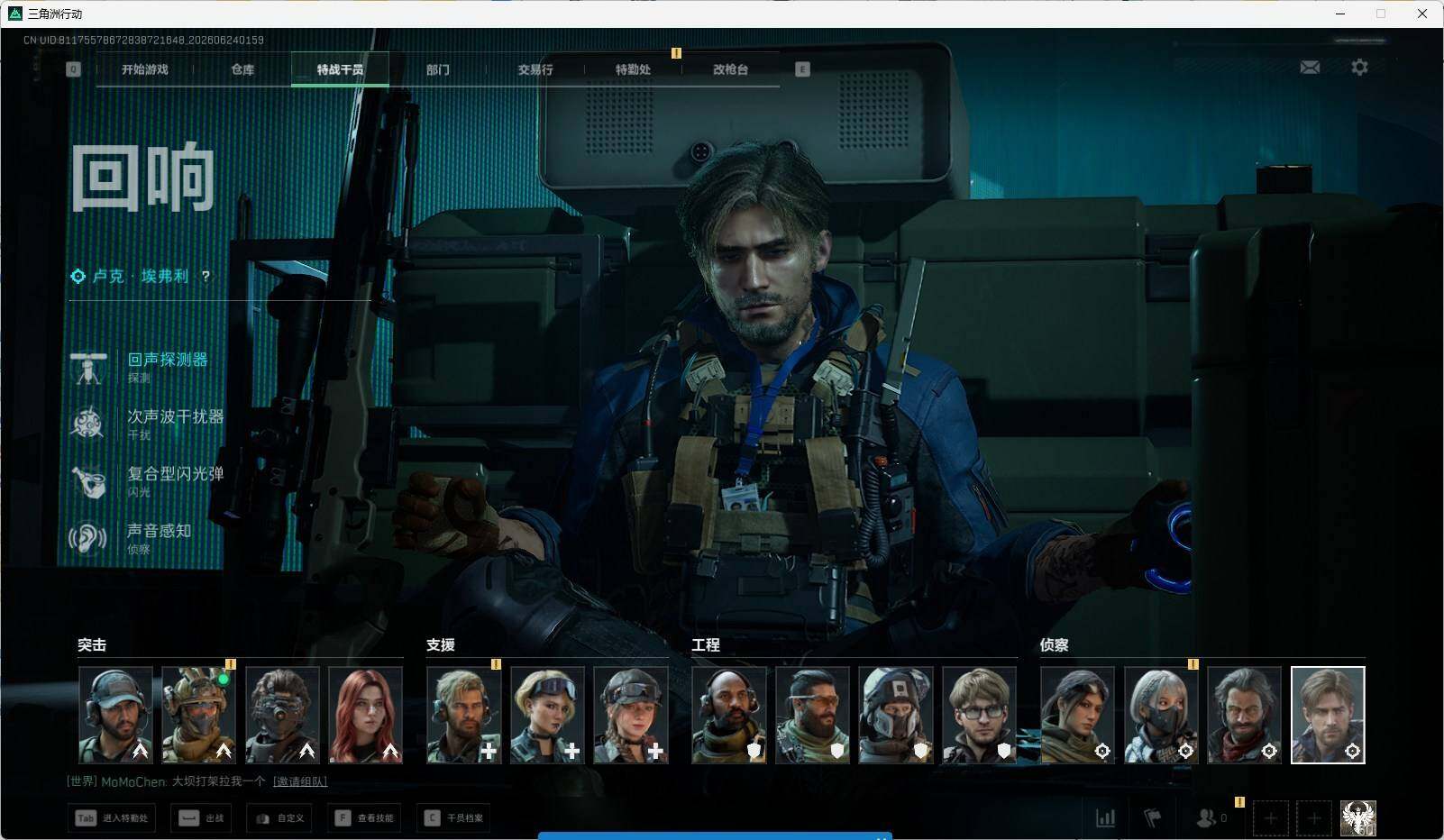Select the 工程 operator with orange glasses
The height and width of the screenshot is (840, 1444).
tap(812, 715)
